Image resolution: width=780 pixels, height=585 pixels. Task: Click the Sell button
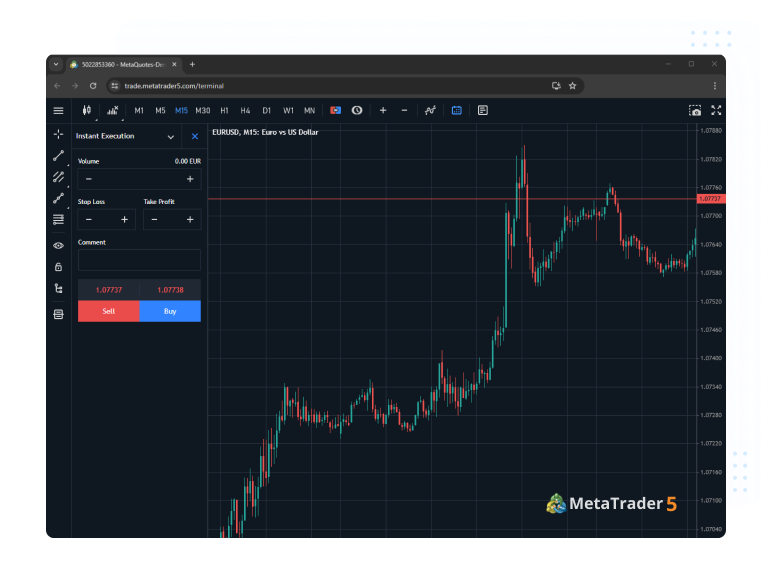pyautogui.click(x=108, y=311)
